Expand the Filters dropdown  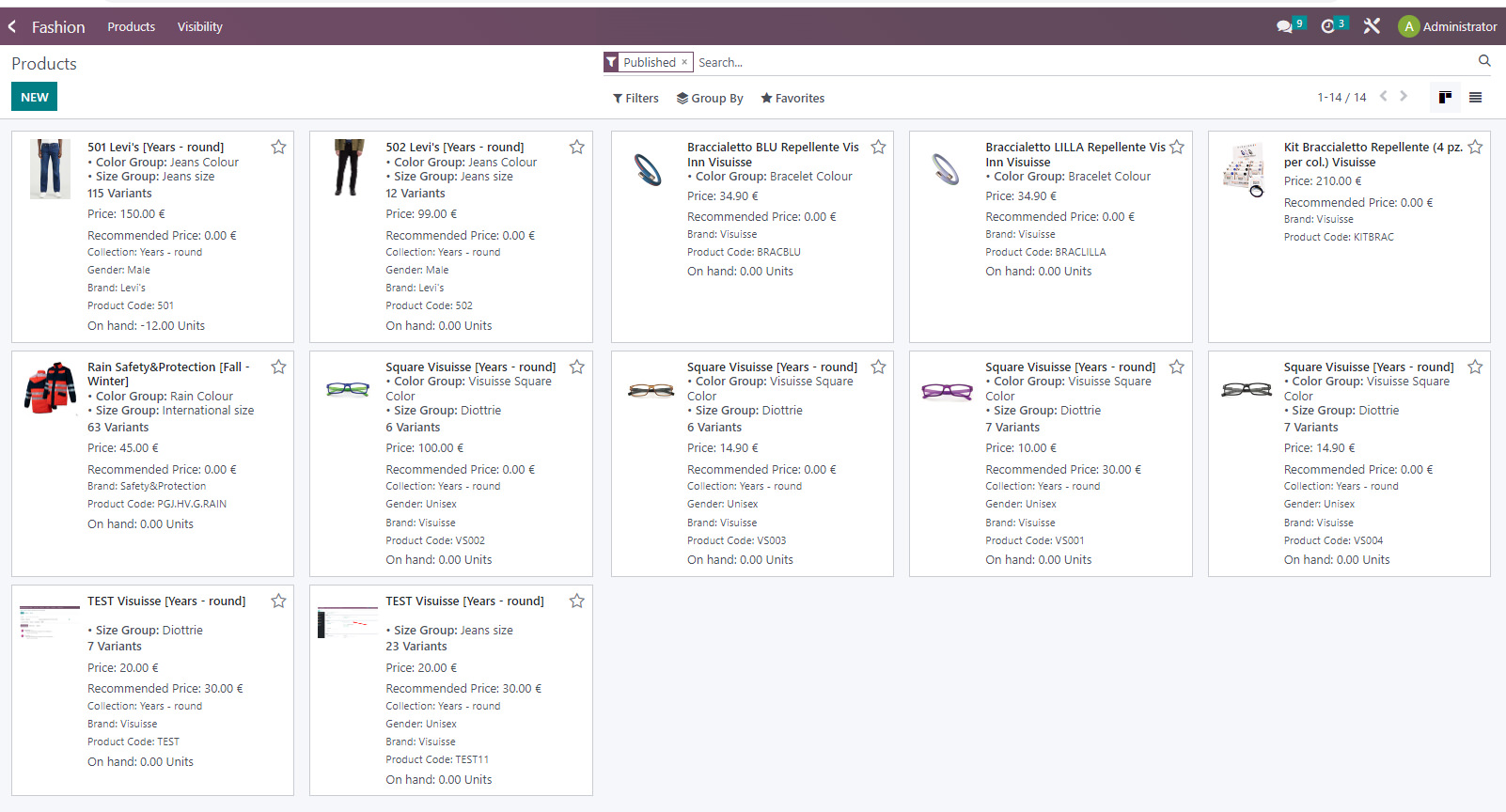click(635, 99)
